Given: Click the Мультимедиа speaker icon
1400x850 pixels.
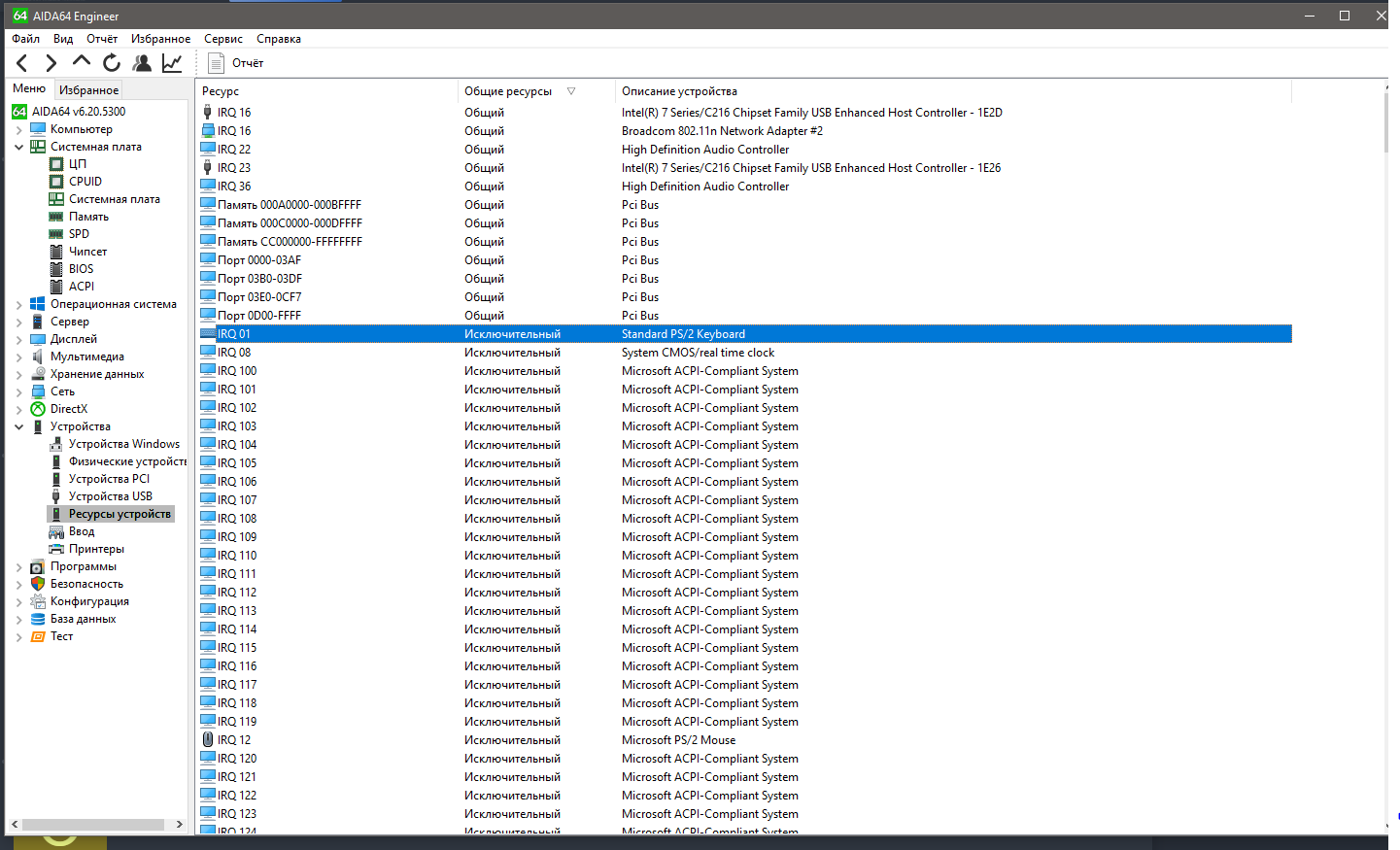Looking at the screenshot, I should pos(38,357).
